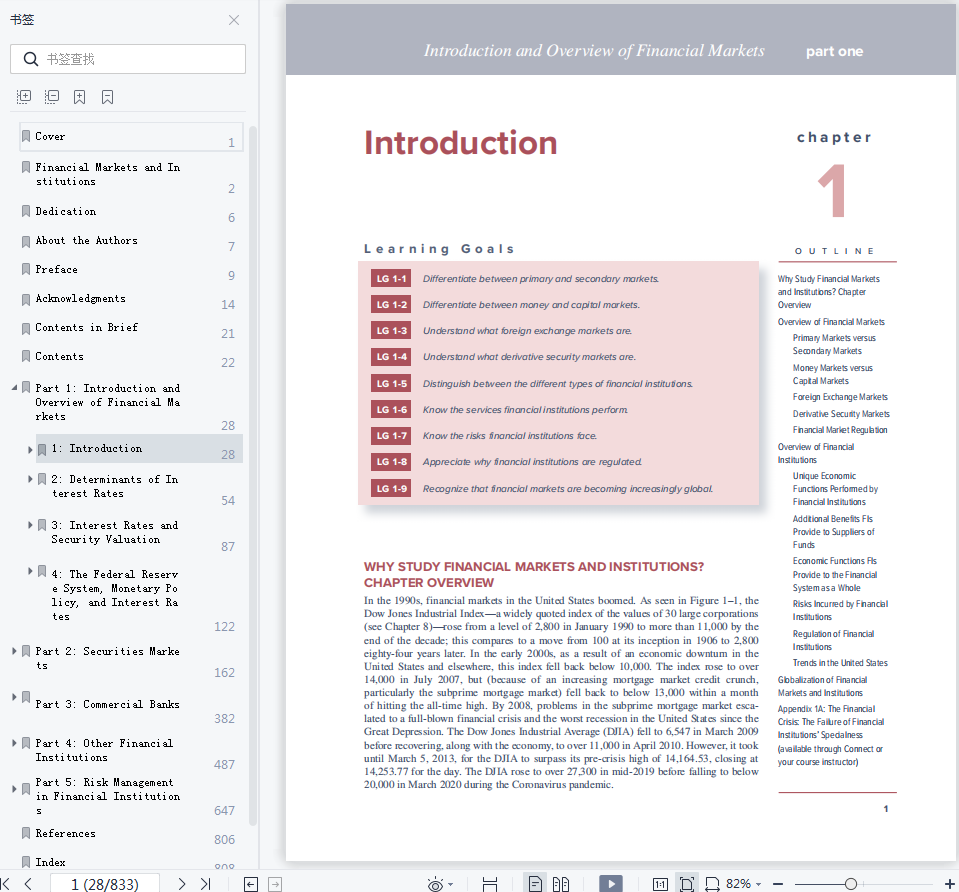Click the zoom out minus button
Screen dimensions: 959x892
(x=778, y=884)
